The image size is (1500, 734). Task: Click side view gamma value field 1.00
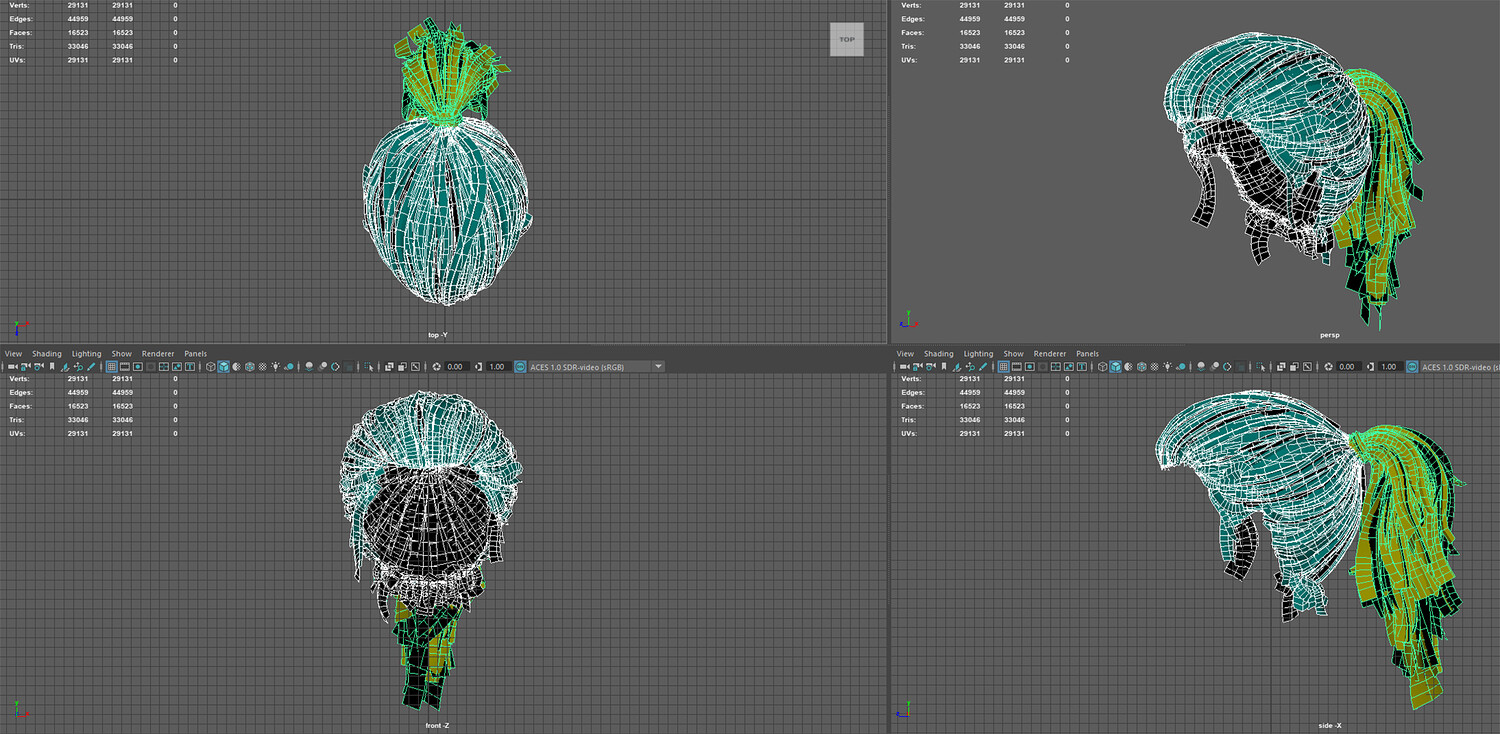click(x=1390, y=367)
